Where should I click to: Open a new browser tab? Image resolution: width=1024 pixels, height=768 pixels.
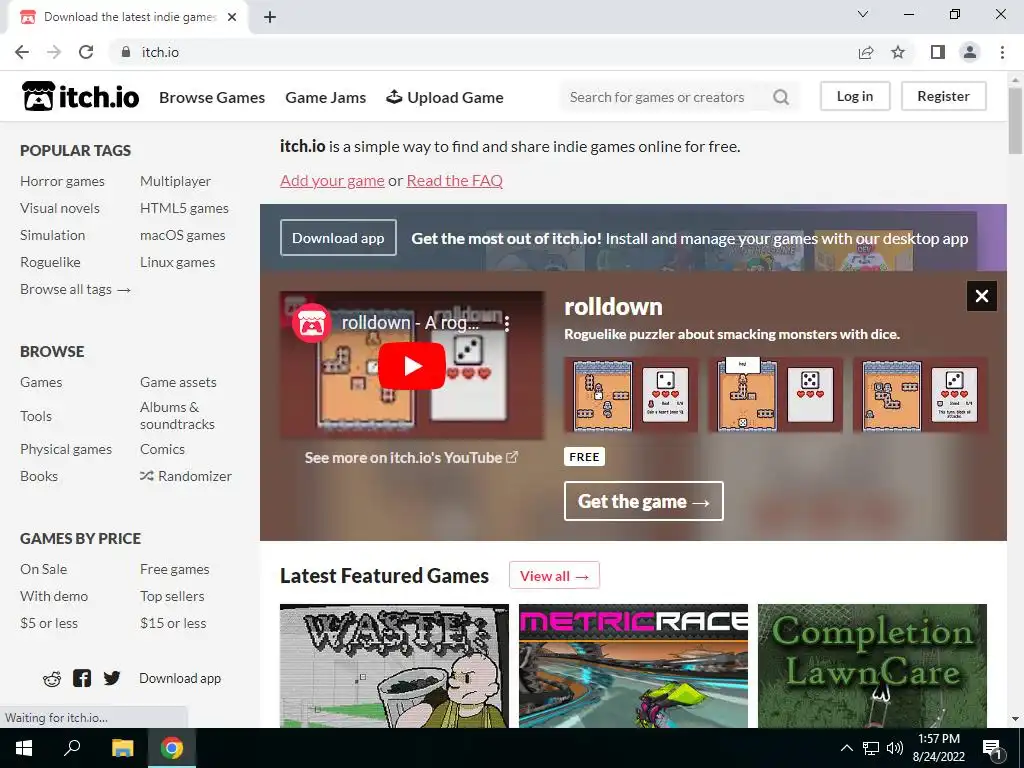click(270, 18)
